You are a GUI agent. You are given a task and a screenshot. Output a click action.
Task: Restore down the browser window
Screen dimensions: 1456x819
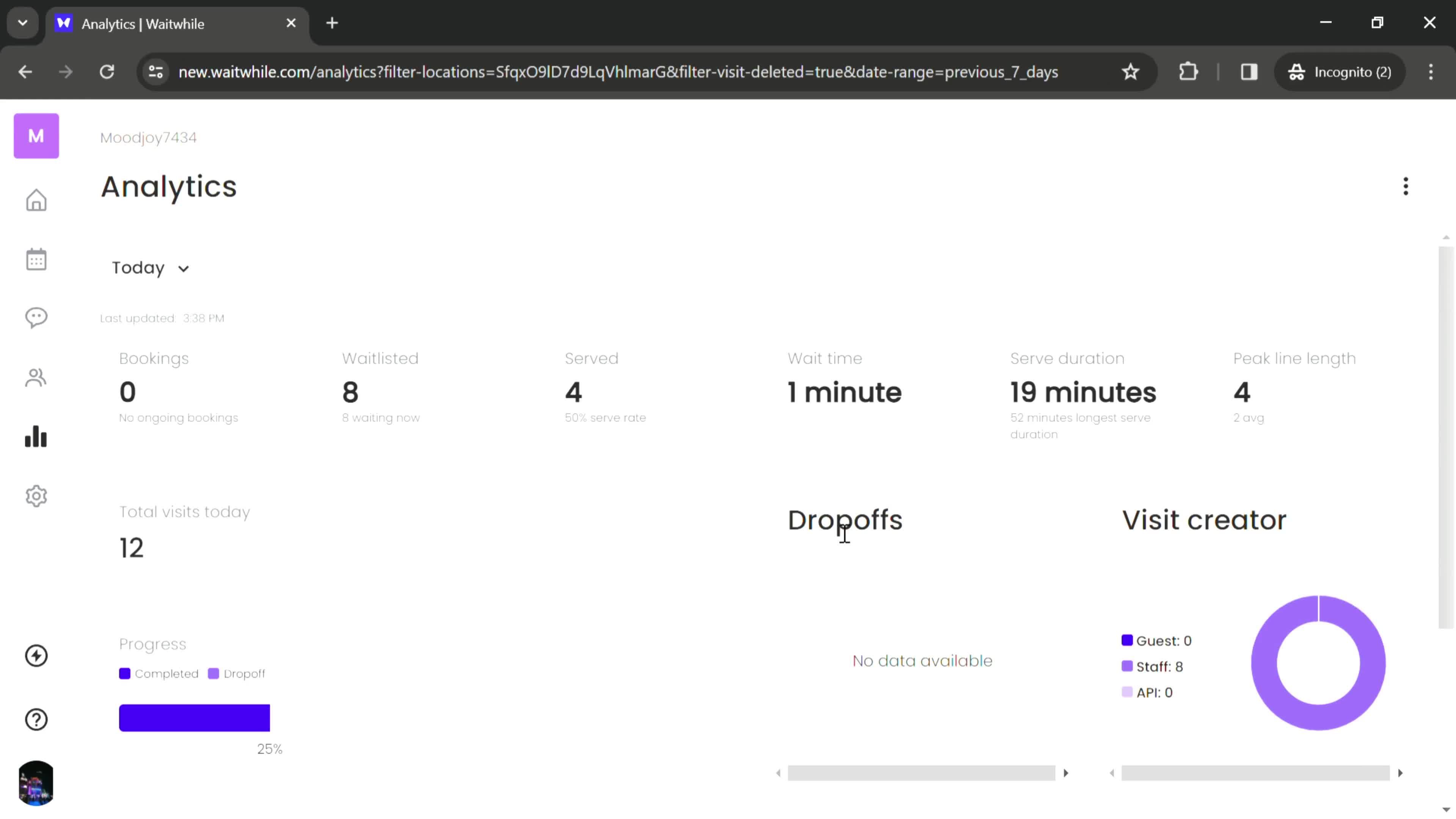pyautogui.click(x=1378, y=23)
